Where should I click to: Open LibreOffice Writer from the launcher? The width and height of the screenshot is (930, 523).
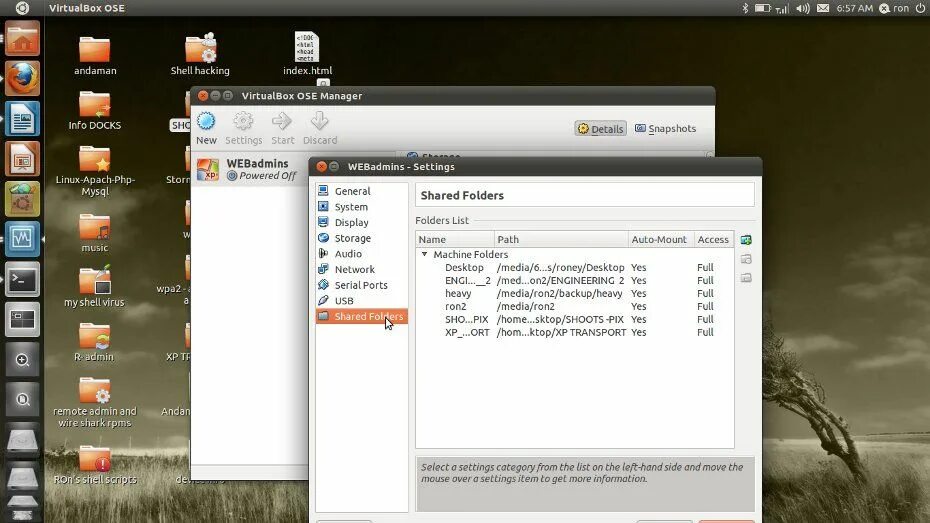[23, 119]
